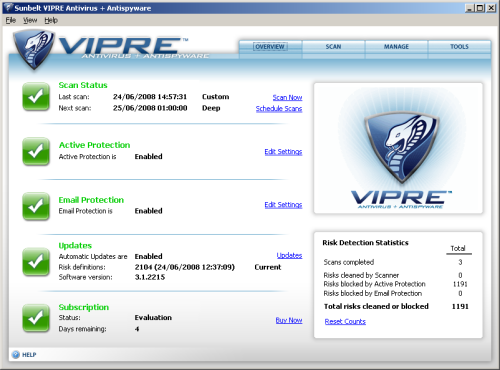This screenshot has height=370, width=500.
Task: Click the Subscription green checkmark icon
Action: [x=36, y=318]
